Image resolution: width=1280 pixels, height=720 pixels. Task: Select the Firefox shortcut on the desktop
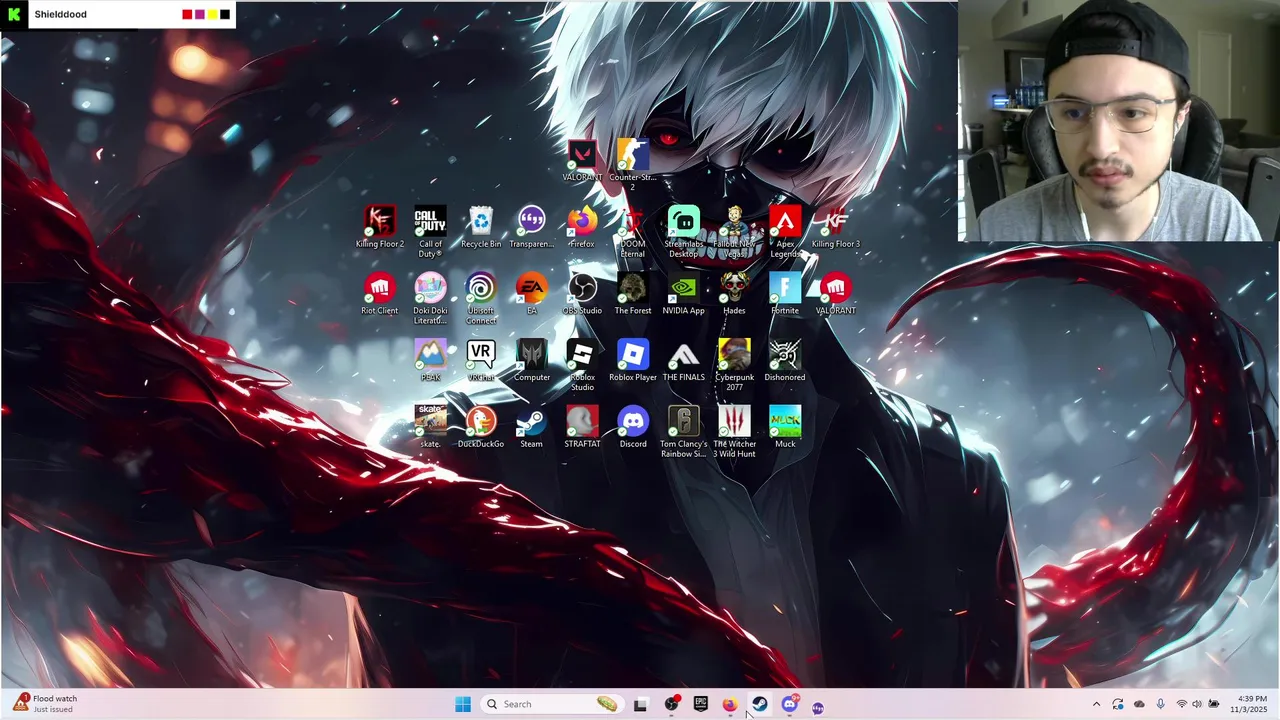pyautogui.click(x=582, y=228)
